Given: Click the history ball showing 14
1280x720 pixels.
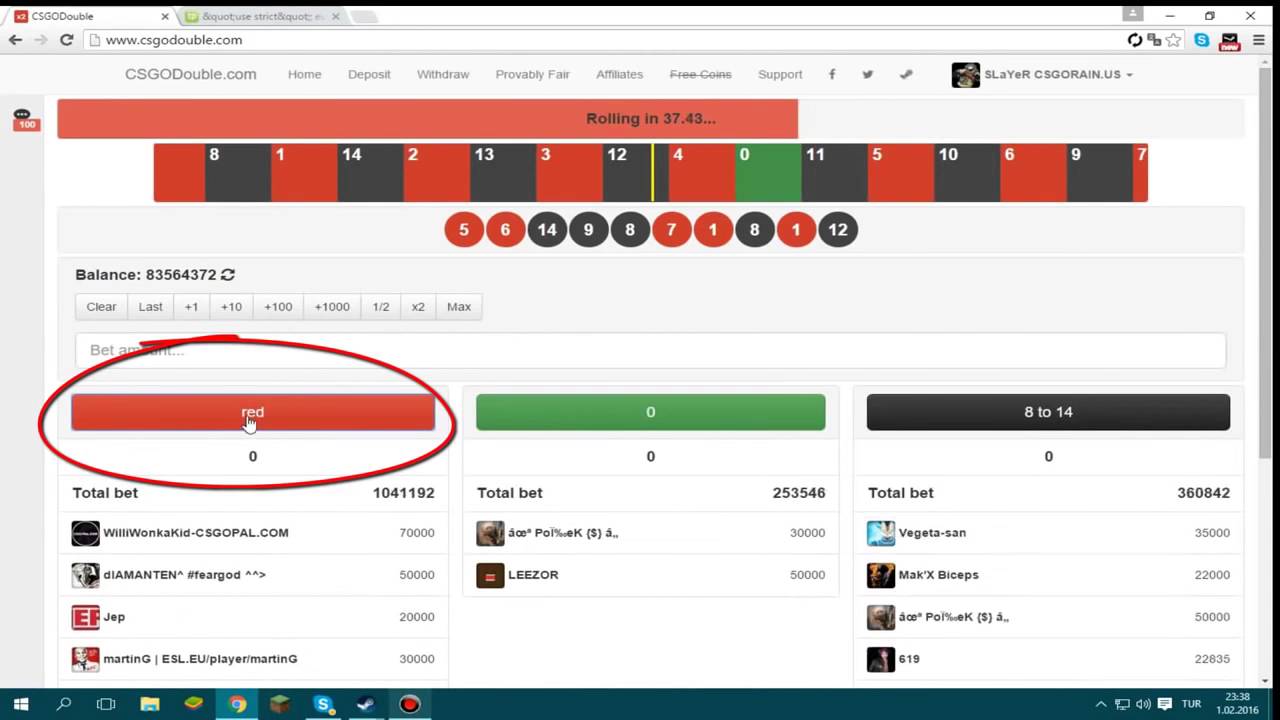Looking at the screenshot, I should click(547, 230).
